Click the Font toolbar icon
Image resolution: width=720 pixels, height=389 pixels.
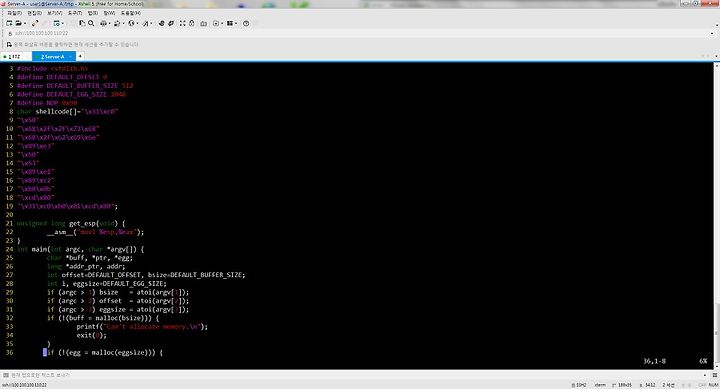(x=145, y=23)
